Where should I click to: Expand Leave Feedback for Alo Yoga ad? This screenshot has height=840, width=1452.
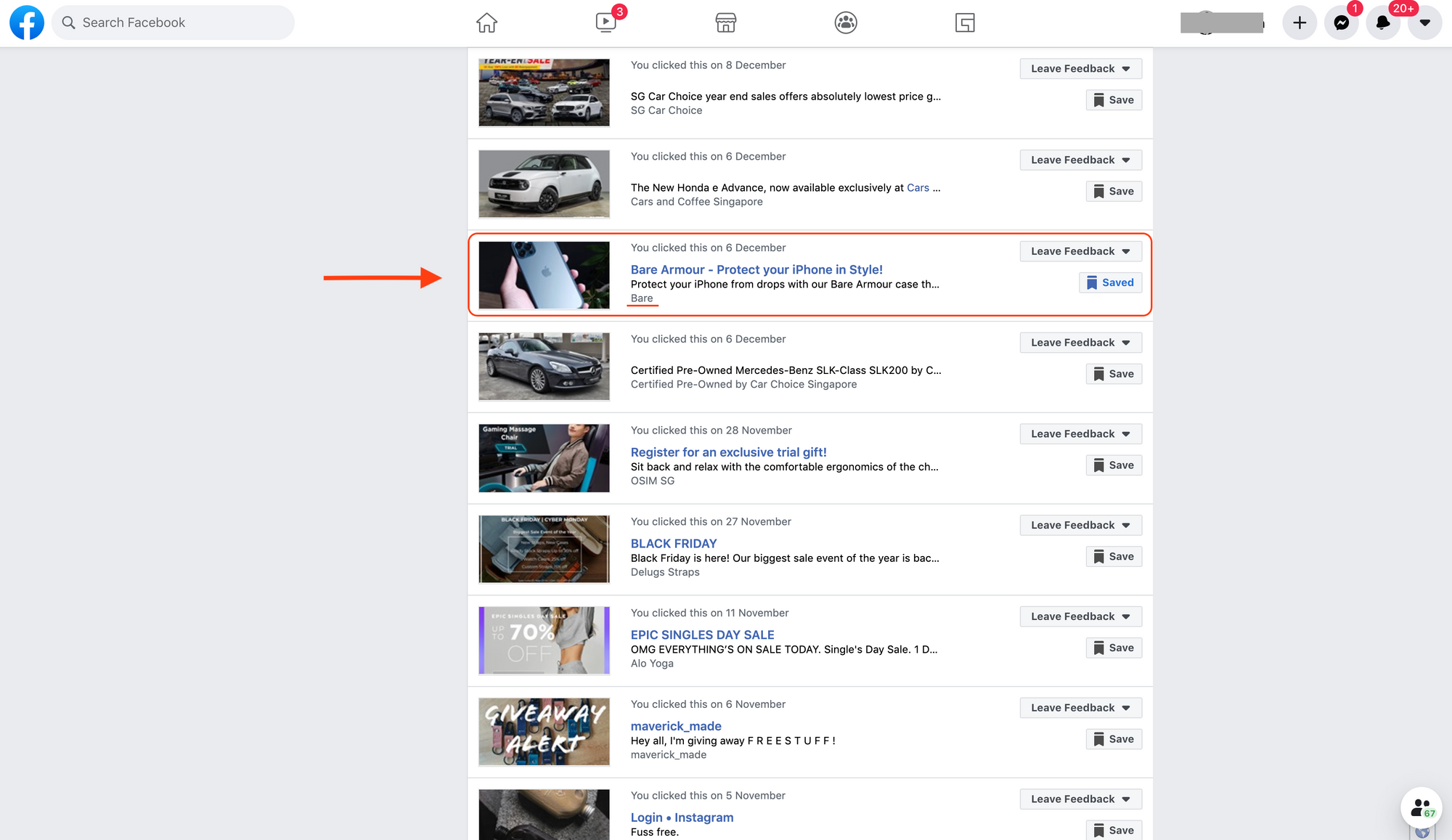tap(1080, 616)
